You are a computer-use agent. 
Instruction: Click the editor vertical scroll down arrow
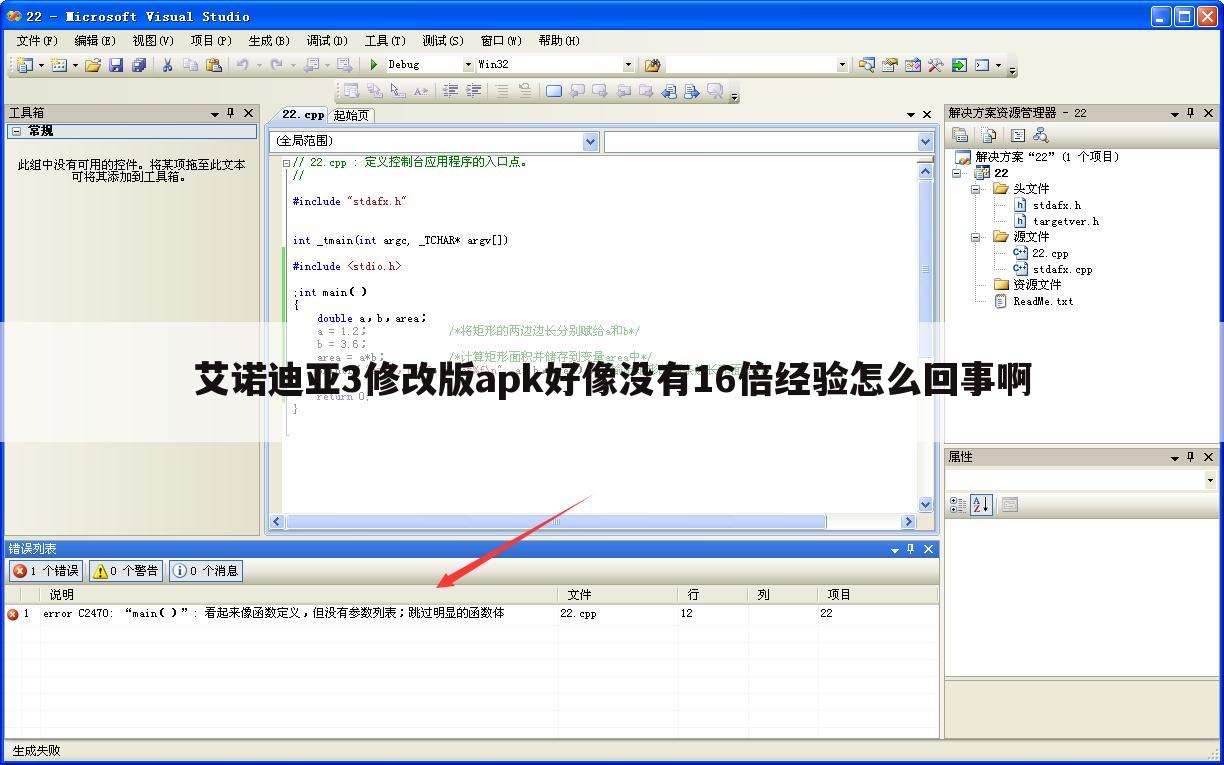coord(925,505)
